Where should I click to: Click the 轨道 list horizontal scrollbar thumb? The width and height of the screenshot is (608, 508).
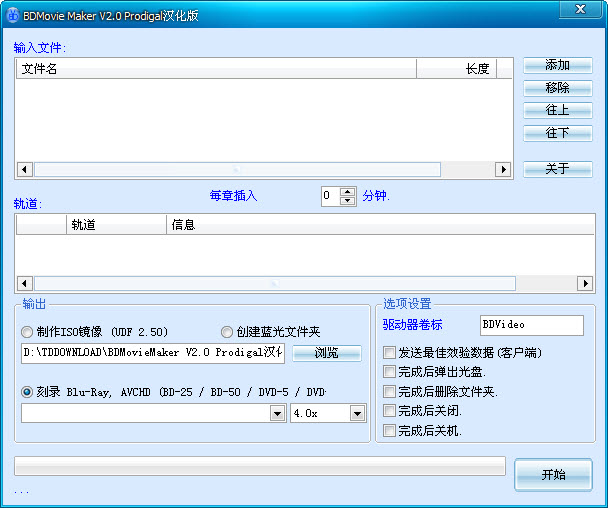pyautogui.click(x=275, y=283)
